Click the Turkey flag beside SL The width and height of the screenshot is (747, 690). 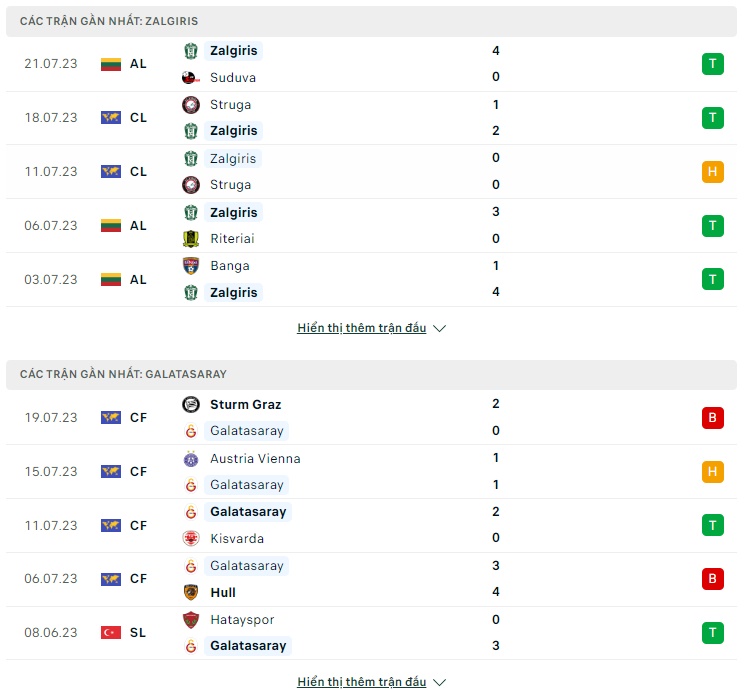(x=111, y=632)
